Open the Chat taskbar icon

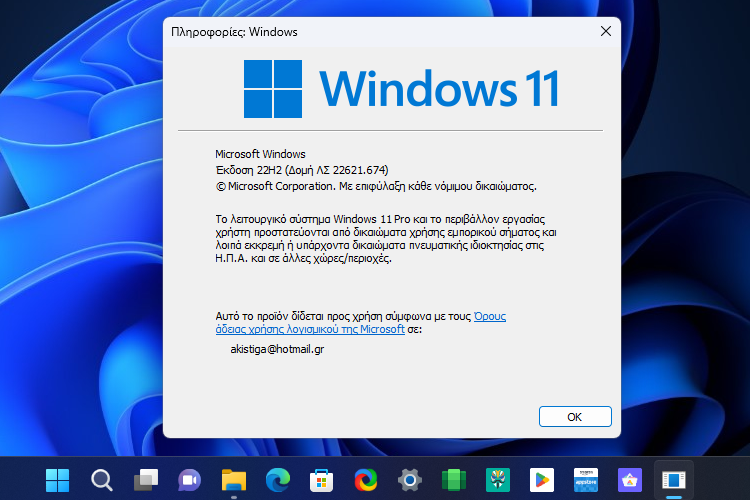coord(190,480)
